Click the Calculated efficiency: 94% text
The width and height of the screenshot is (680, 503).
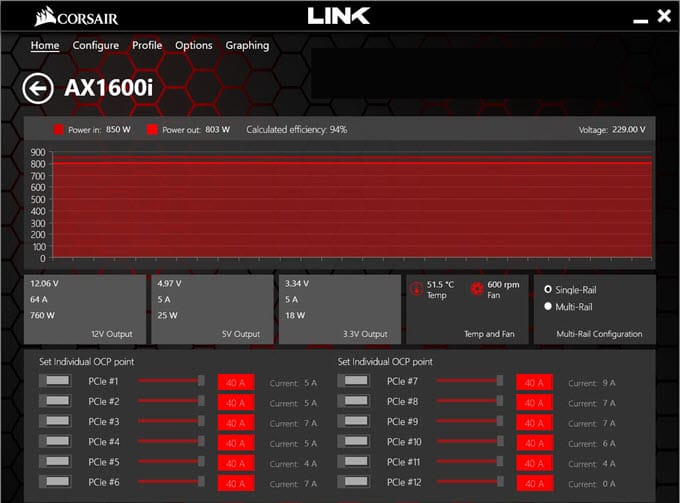[297, 129]
